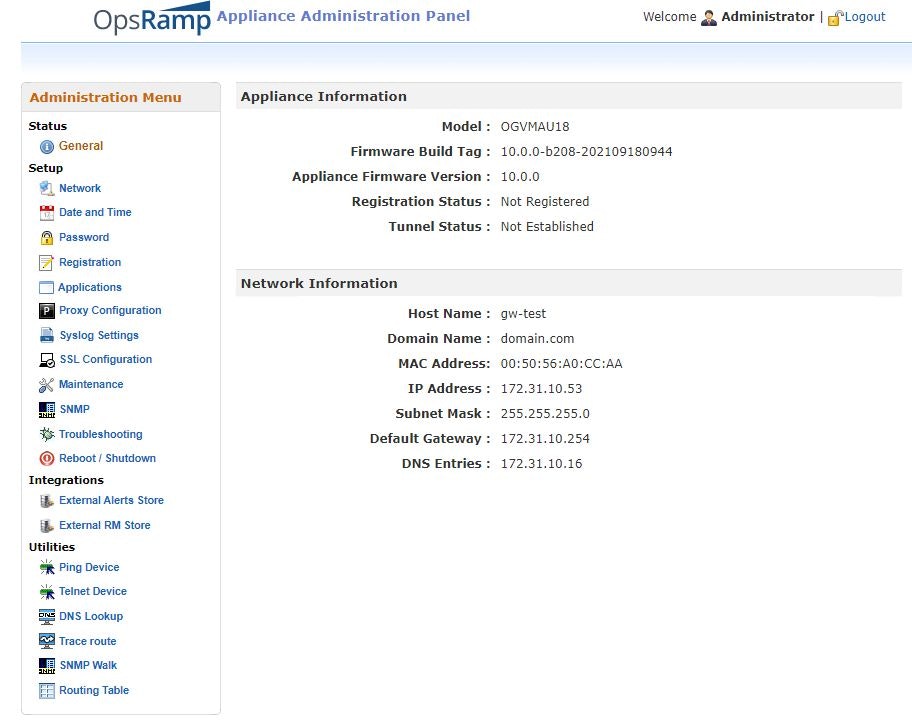This screenshot has width=912, height=722.
Task: Select Maintenance menu entry
Action: (x=91, y=385)
